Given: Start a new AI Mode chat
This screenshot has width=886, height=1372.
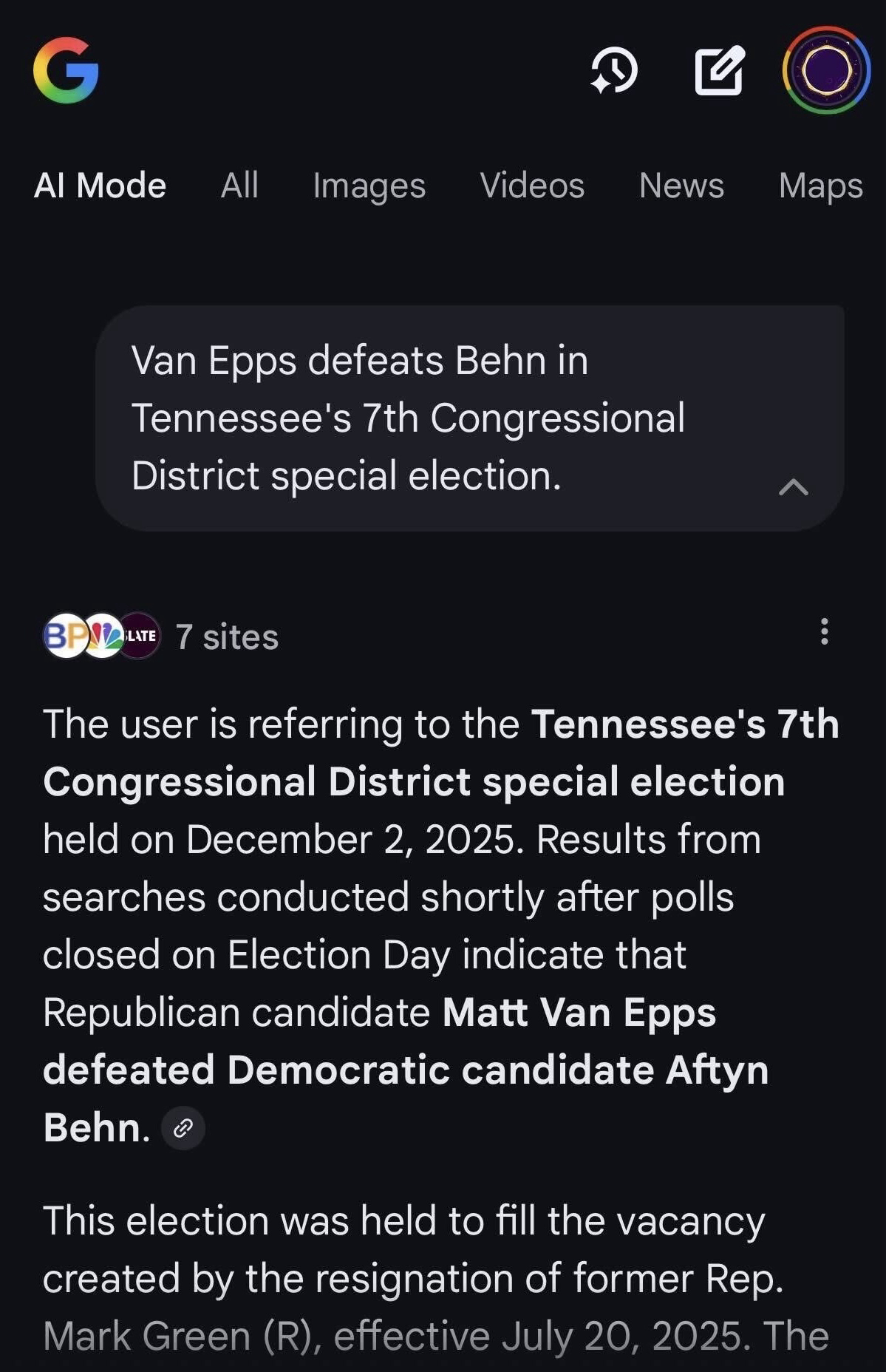Looking at the screenshot, I should pos(720,70).
